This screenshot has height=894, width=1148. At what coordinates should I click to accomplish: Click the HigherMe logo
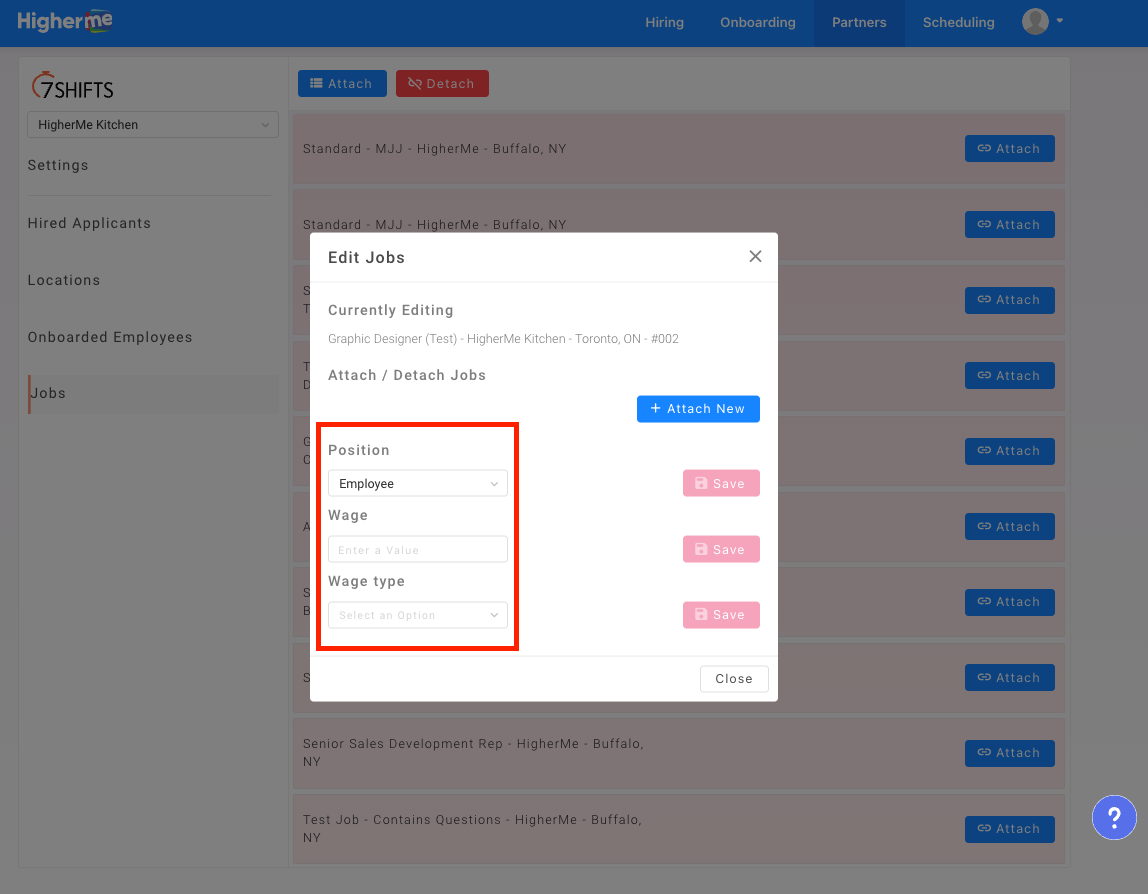pyautogui.click(x=64, y=21)
